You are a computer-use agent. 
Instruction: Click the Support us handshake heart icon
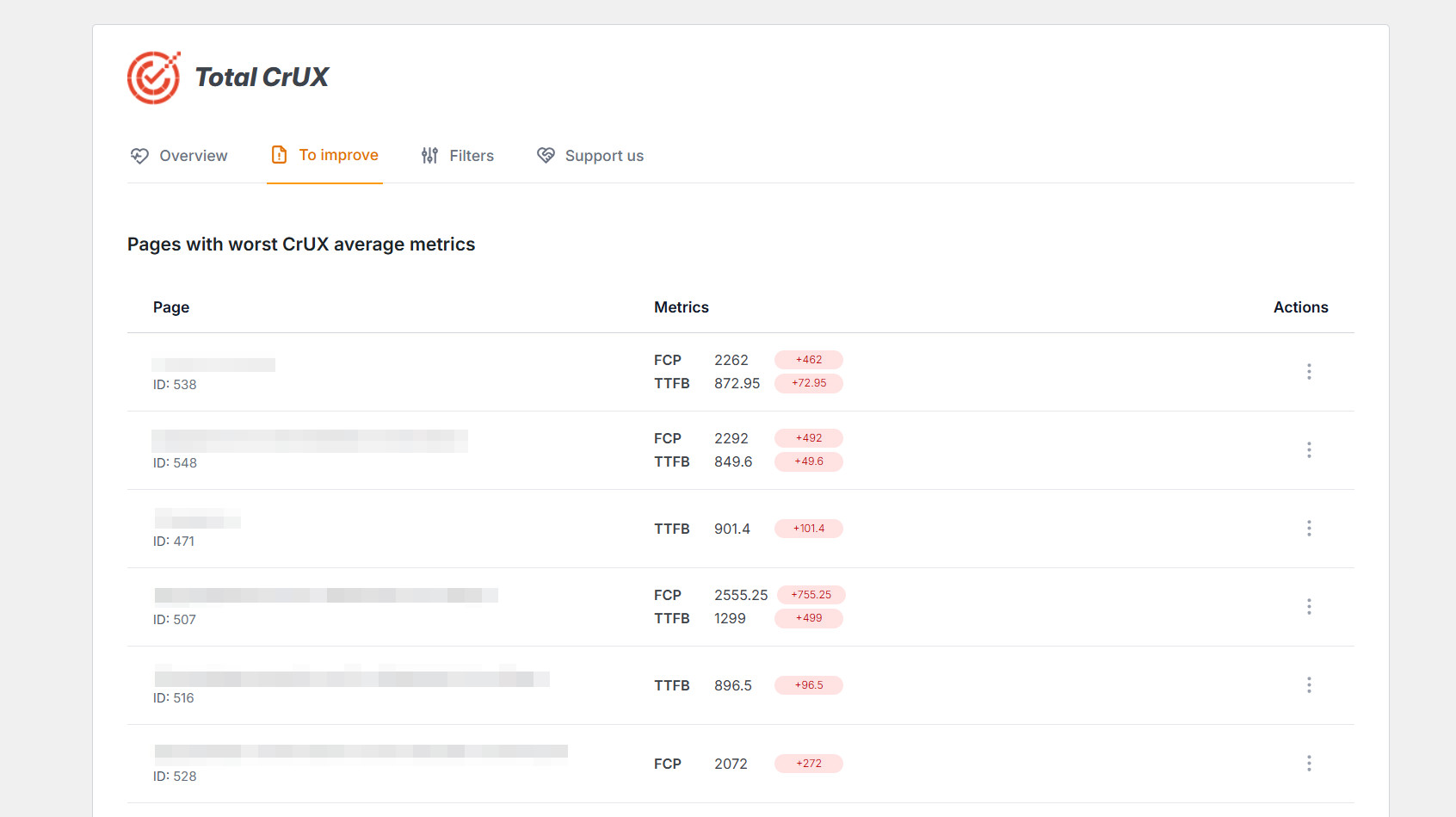546,155
